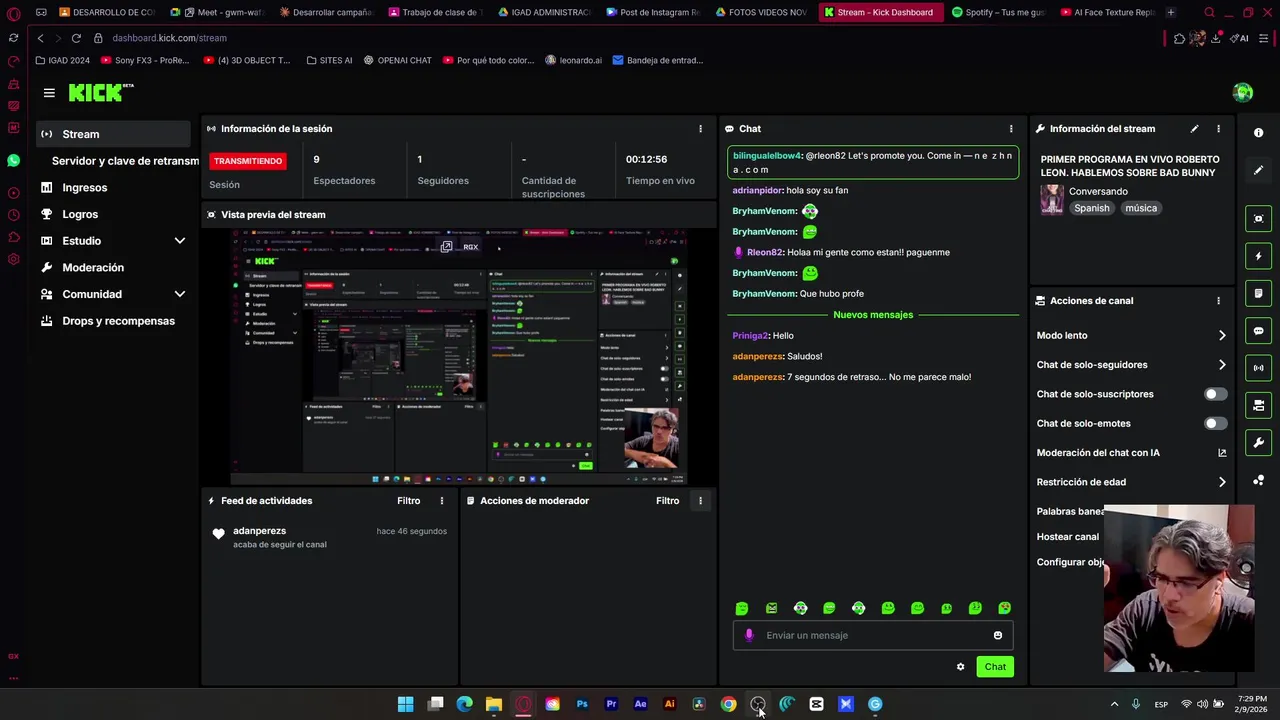Click the lightning bolt icon in right sidebar
1280x720 pixels.
pyautogui.click(x=1258, y=256)
